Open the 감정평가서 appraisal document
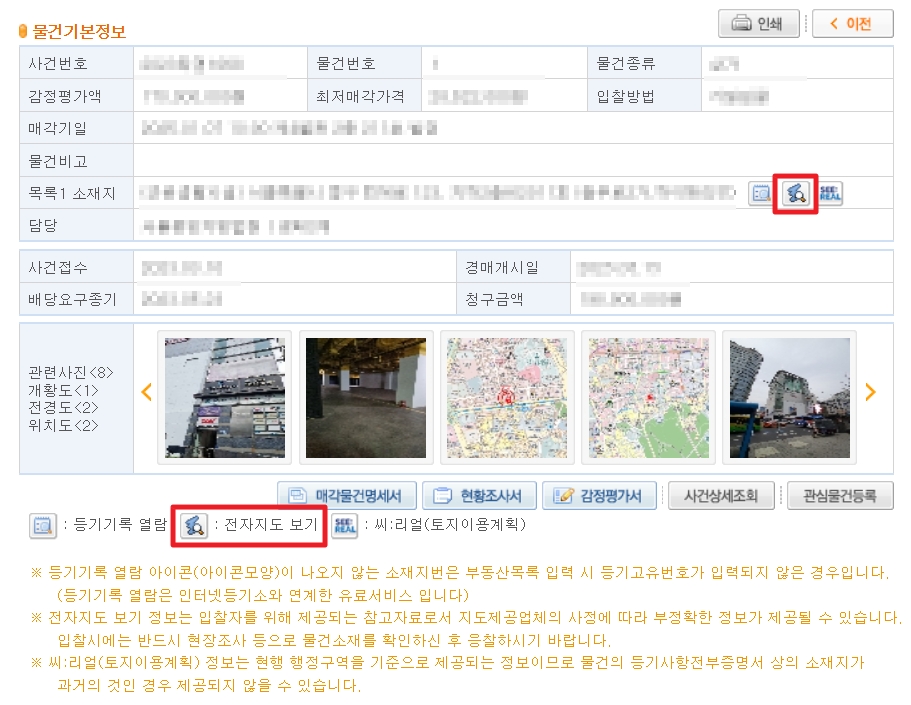911x705 pixels. 600,495
